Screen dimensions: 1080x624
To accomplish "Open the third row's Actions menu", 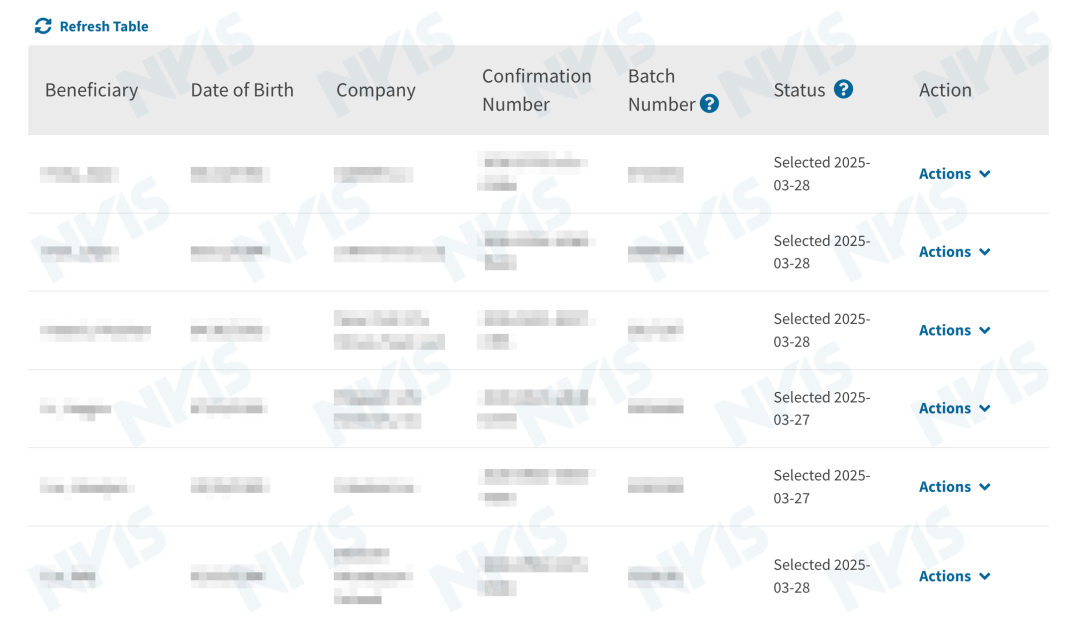I will tap(954, 330).
